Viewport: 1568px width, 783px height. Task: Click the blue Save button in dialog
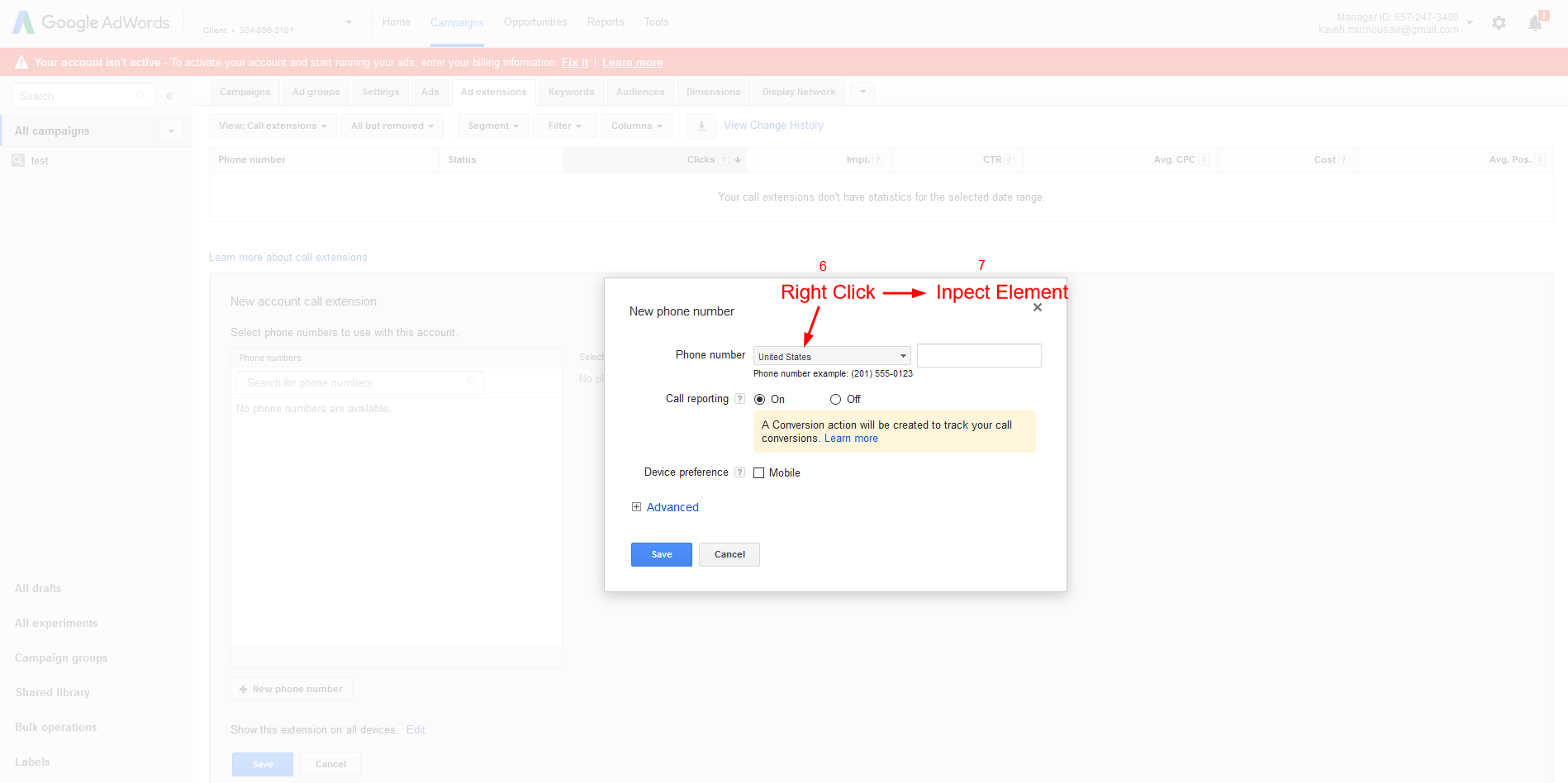[661, 554]
